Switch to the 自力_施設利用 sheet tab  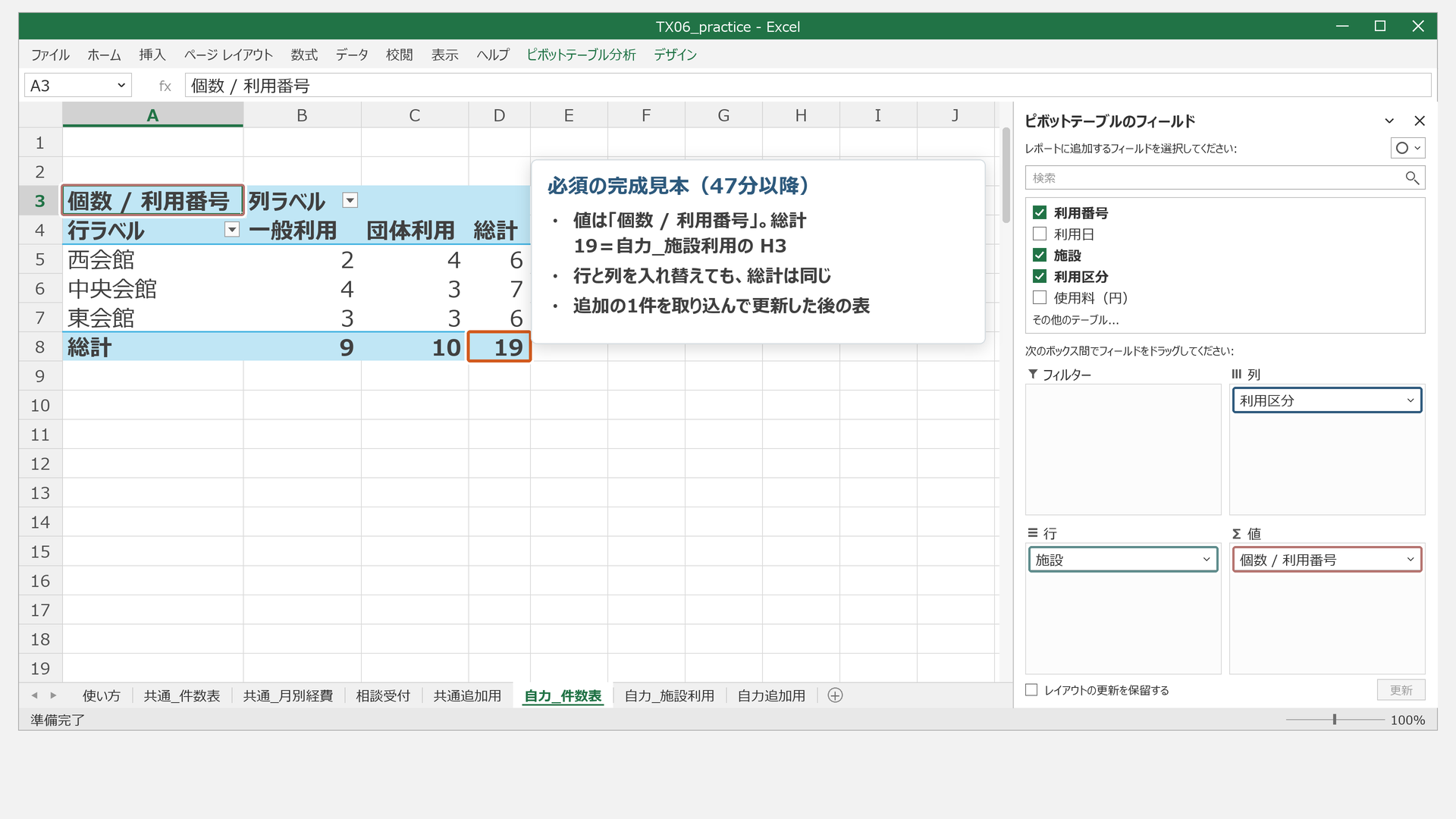[x=669, y=696]
